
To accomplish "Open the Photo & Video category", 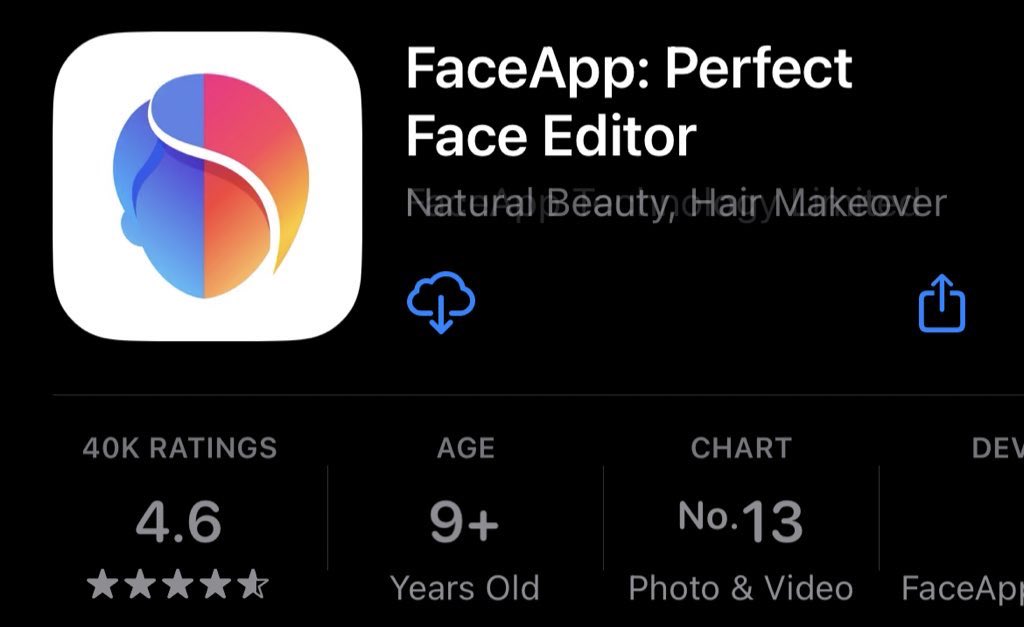I will [x=741, y=588].
